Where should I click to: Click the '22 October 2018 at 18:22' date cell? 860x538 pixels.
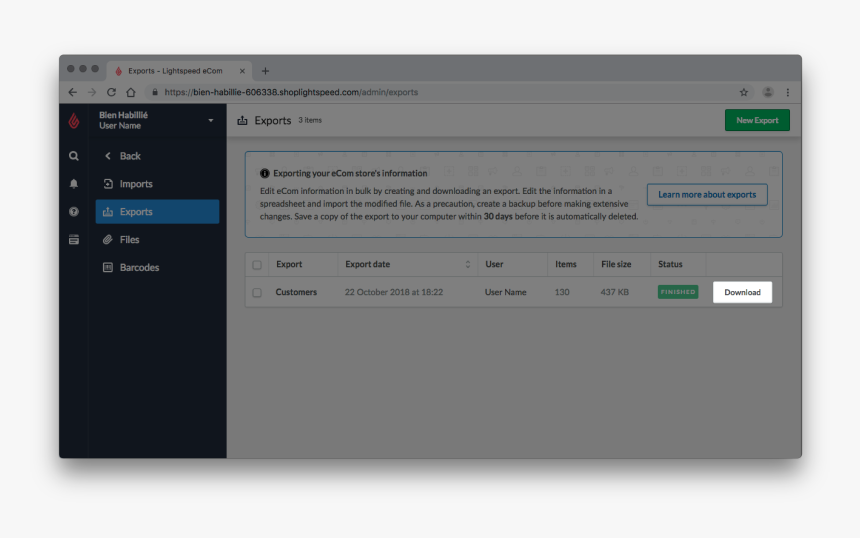pyautogui.click(x=394, y=292)
